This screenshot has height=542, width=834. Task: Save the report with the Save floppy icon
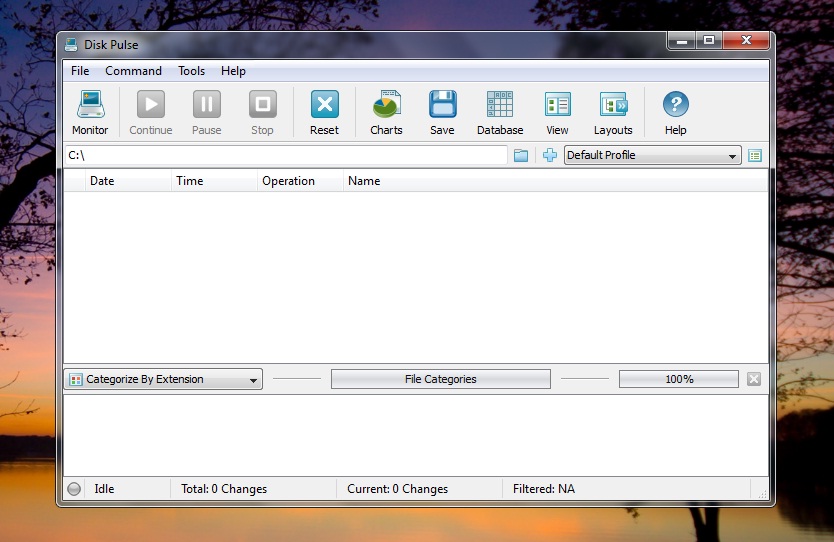coord(442,112)
